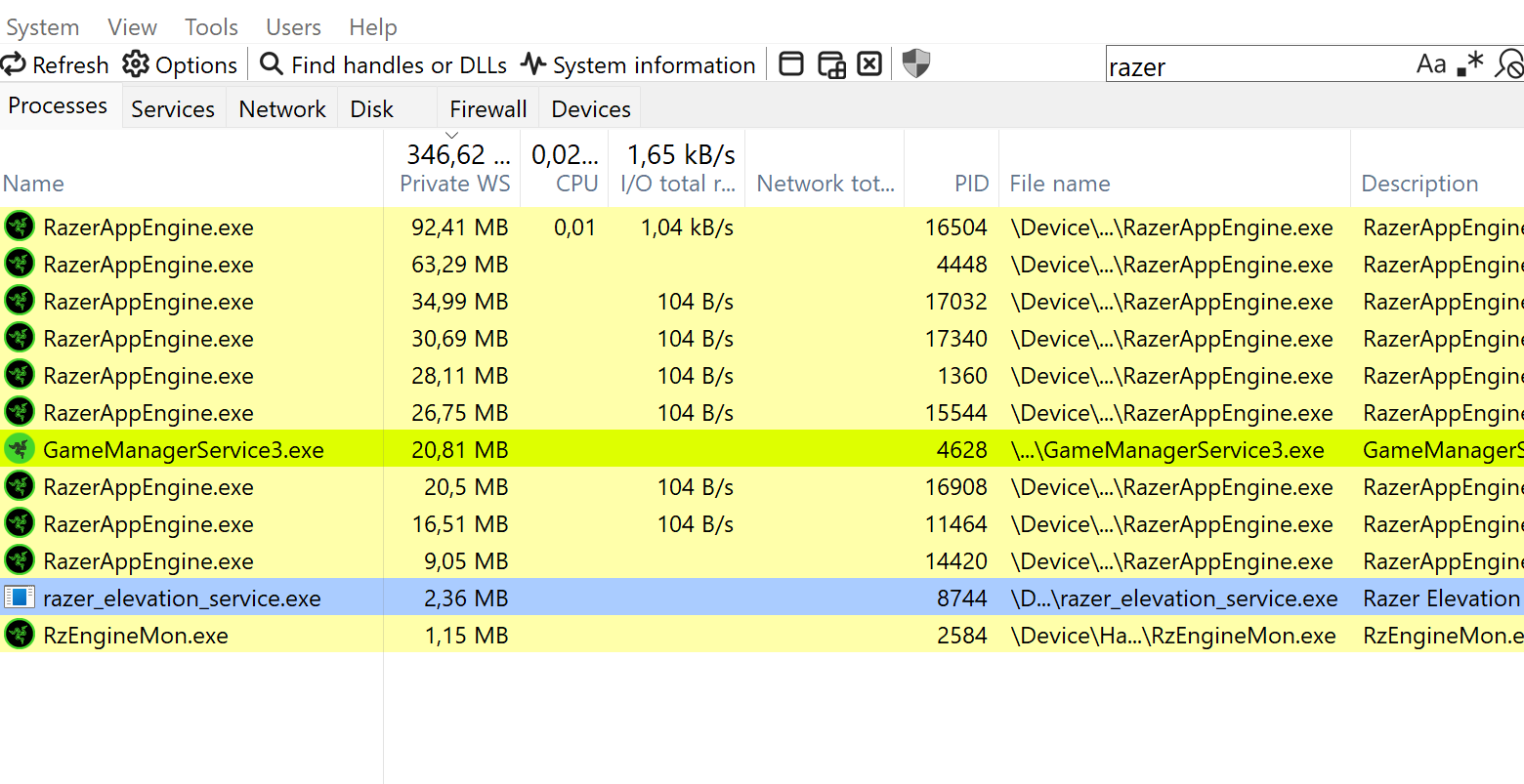Click the razer_elevation_service.exe window icon
This screenshot has width=1524, height=784.
coord(20,598)
